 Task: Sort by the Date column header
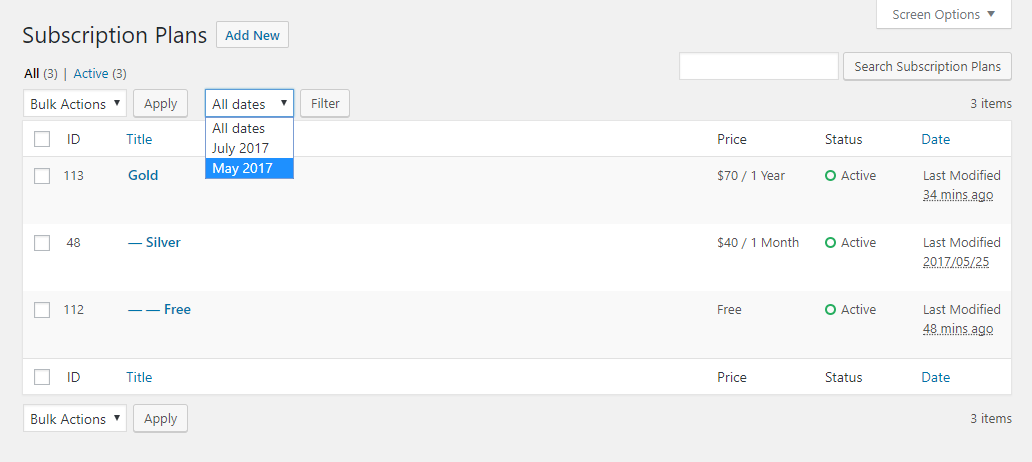(935, 139)
